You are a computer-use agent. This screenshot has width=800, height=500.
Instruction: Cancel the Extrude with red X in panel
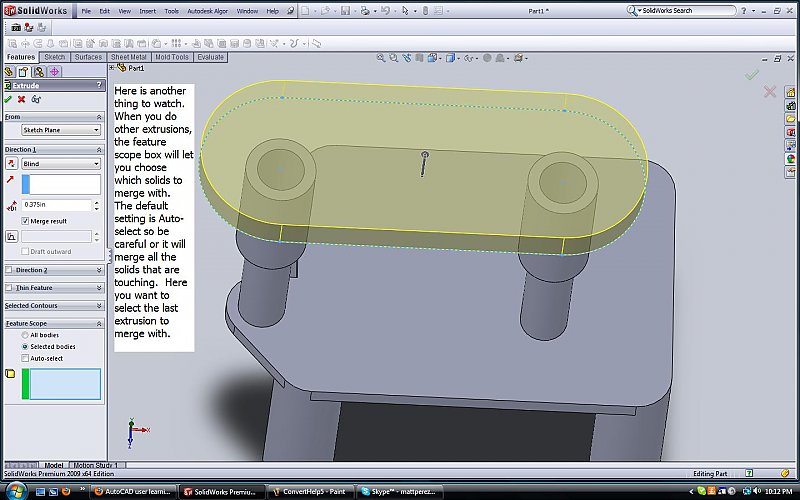point(22,100)
